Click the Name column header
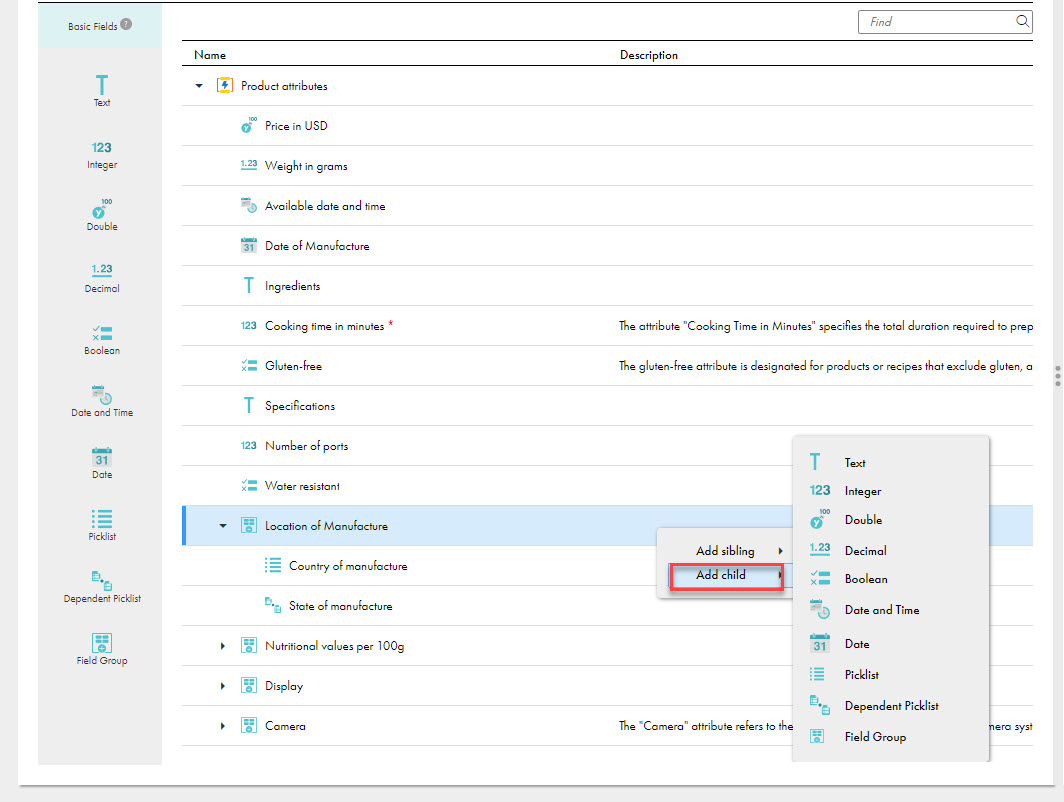The height and width of the screenshot is (802, 1064). pyautogui.click(x=210, y=55)
